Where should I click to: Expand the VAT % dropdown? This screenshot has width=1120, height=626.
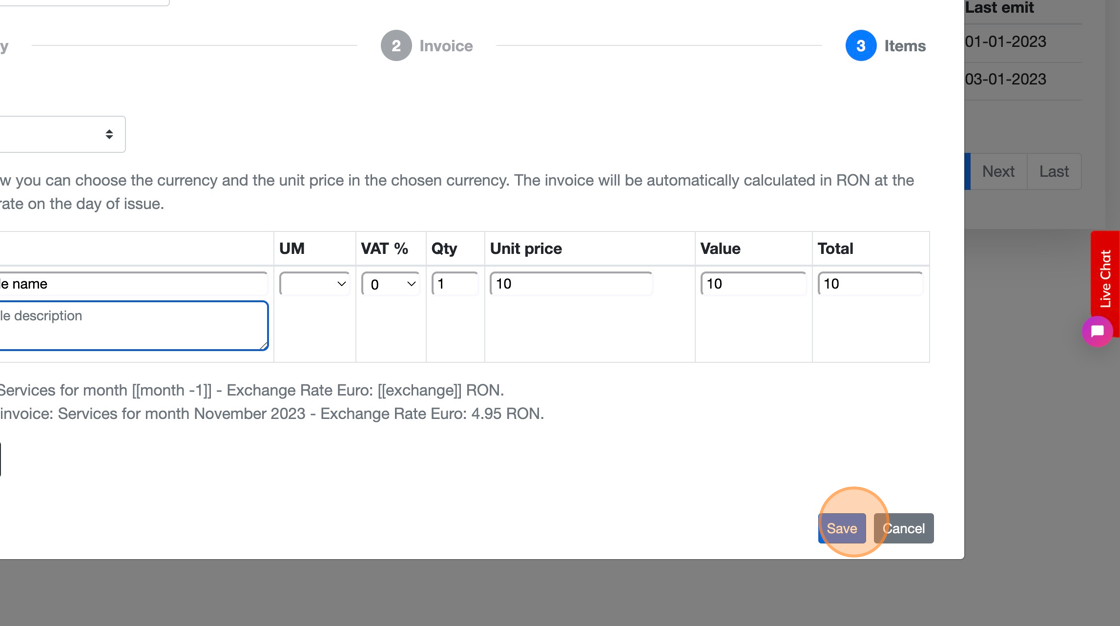tap(390, 284)
